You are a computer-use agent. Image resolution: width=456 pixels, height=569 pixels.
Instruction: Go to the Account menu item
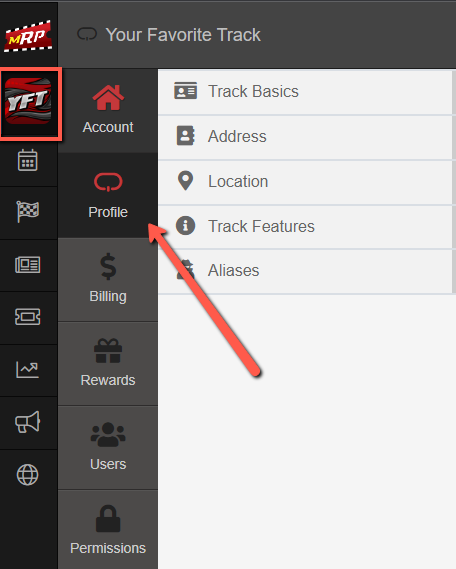point(108,110)
